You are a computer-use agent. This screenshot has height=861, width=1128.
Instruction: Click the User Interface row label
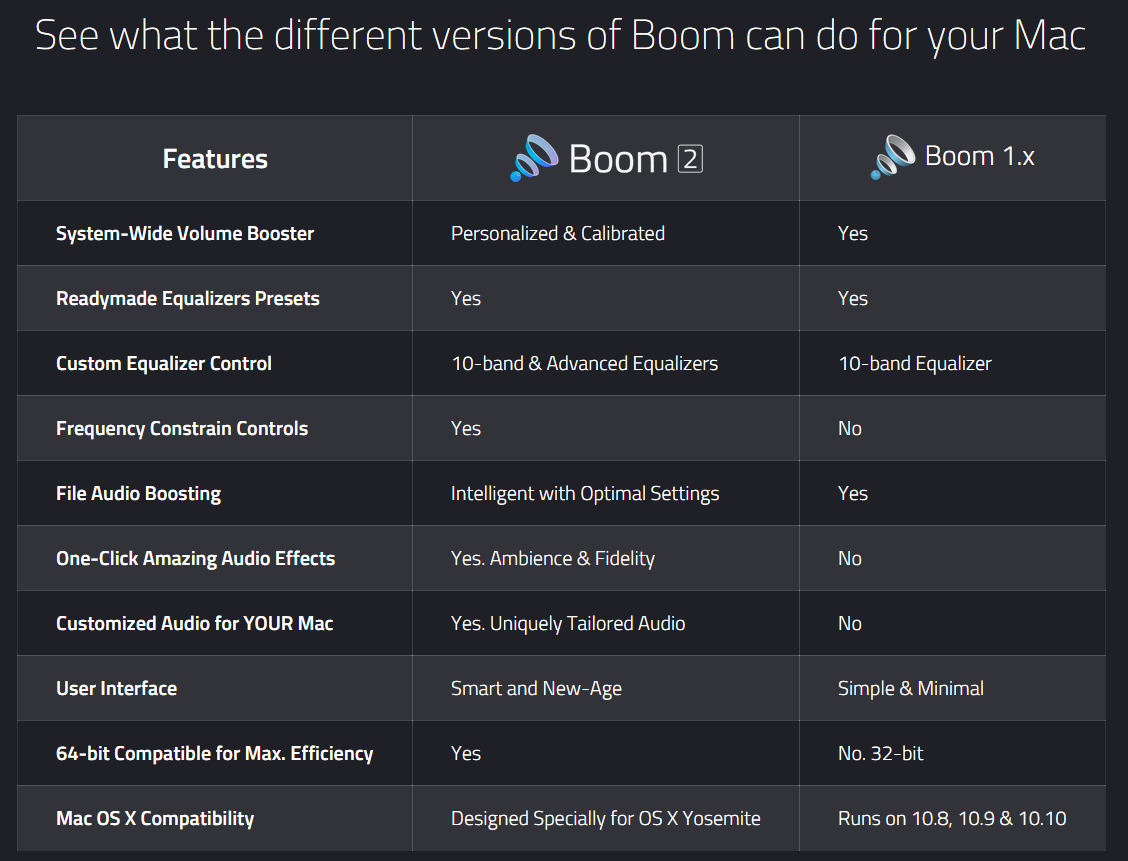tap(117, 688)
